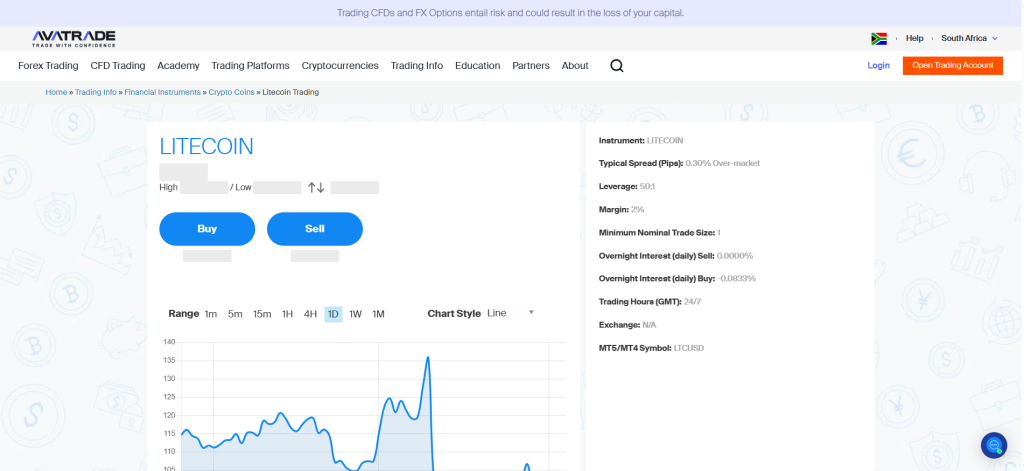Open the site search magnifier icon
Viewport: 1024px width, 471px height.
616,65
